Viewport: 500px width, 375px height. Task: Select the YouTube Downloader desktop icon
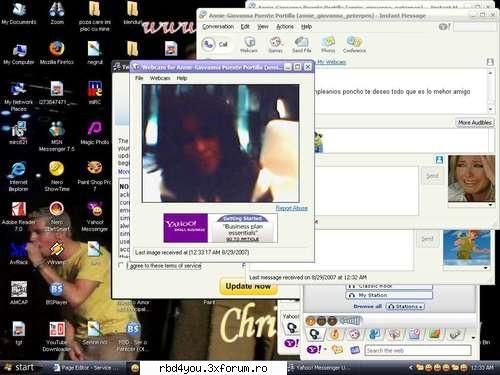(x=57, y=336)
